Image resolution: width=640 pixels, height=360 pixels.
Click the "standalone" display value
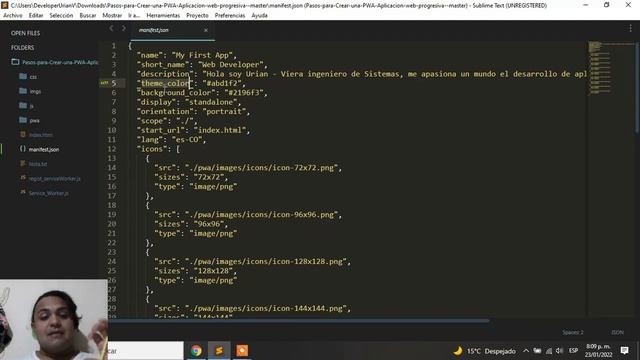[x=211, y=102]
